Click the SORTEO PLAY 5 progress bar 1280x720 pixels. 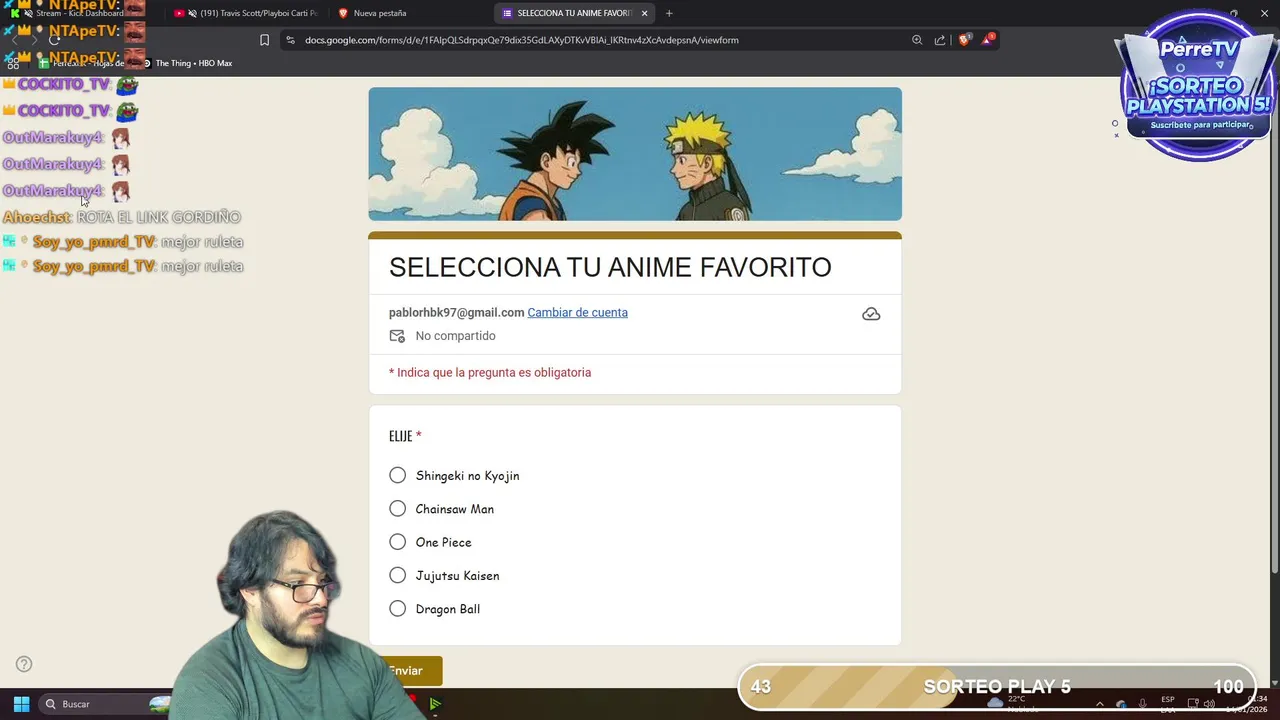997,687
